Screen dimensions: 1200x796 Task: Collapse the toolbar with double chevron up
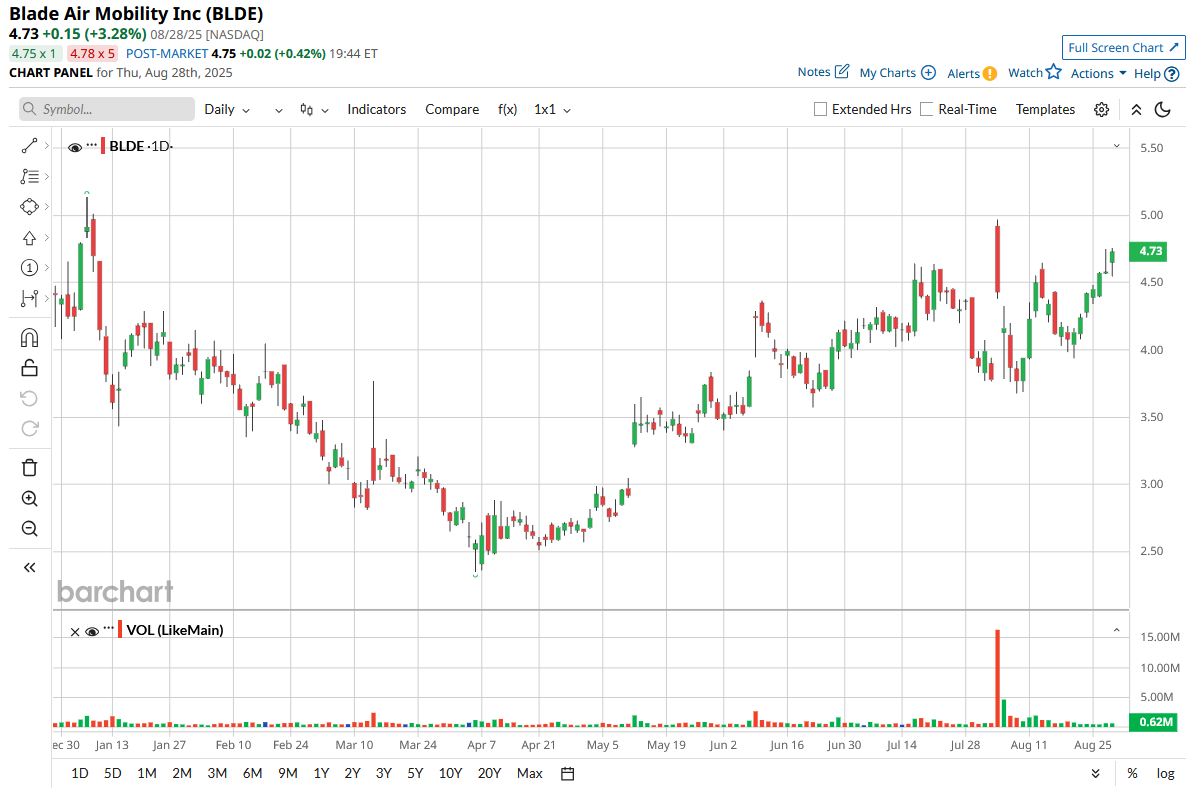click(x=1136, y=110)
